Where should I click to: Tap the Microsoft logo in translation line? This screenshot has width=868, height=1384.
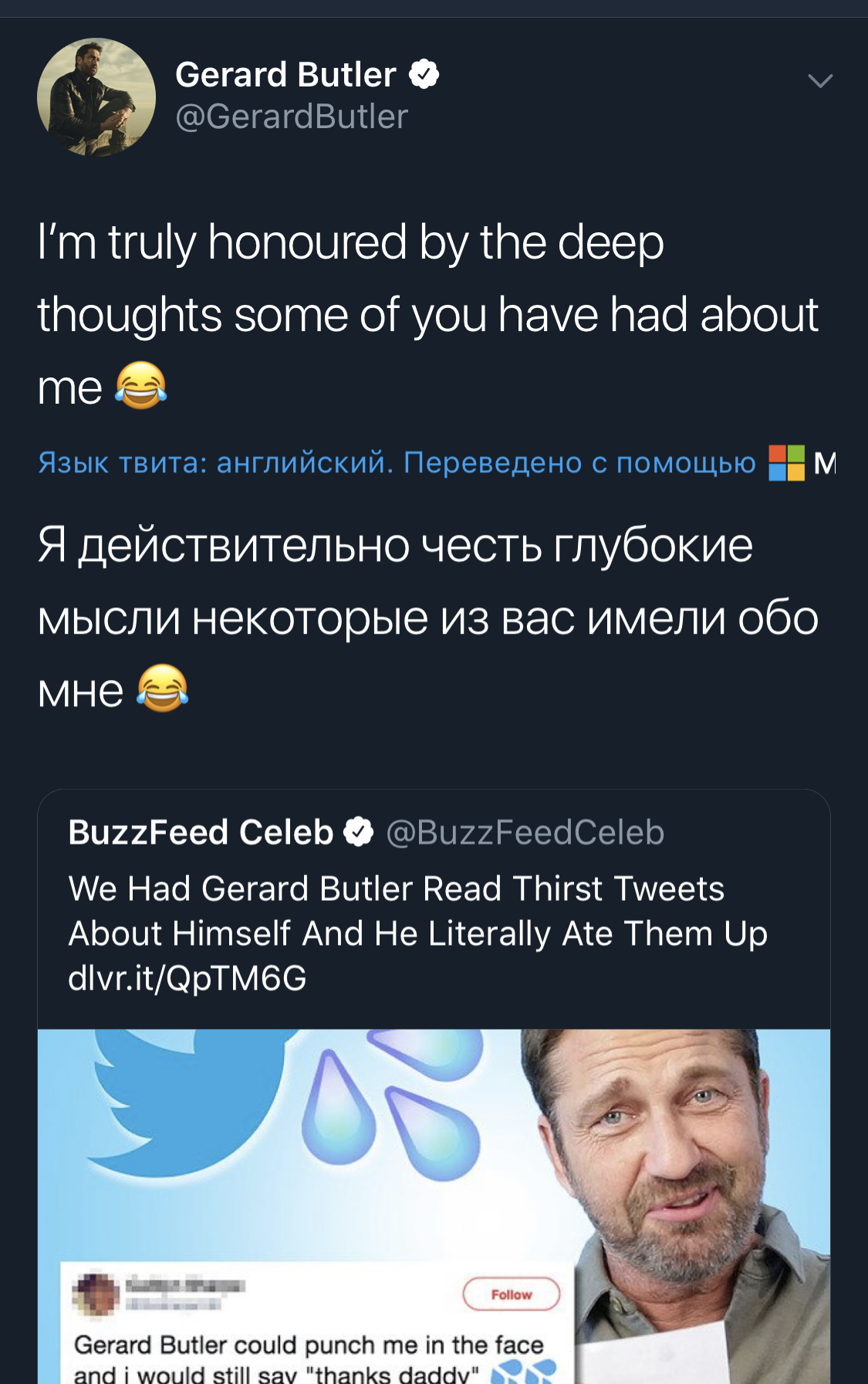click(x=786, y=462)
